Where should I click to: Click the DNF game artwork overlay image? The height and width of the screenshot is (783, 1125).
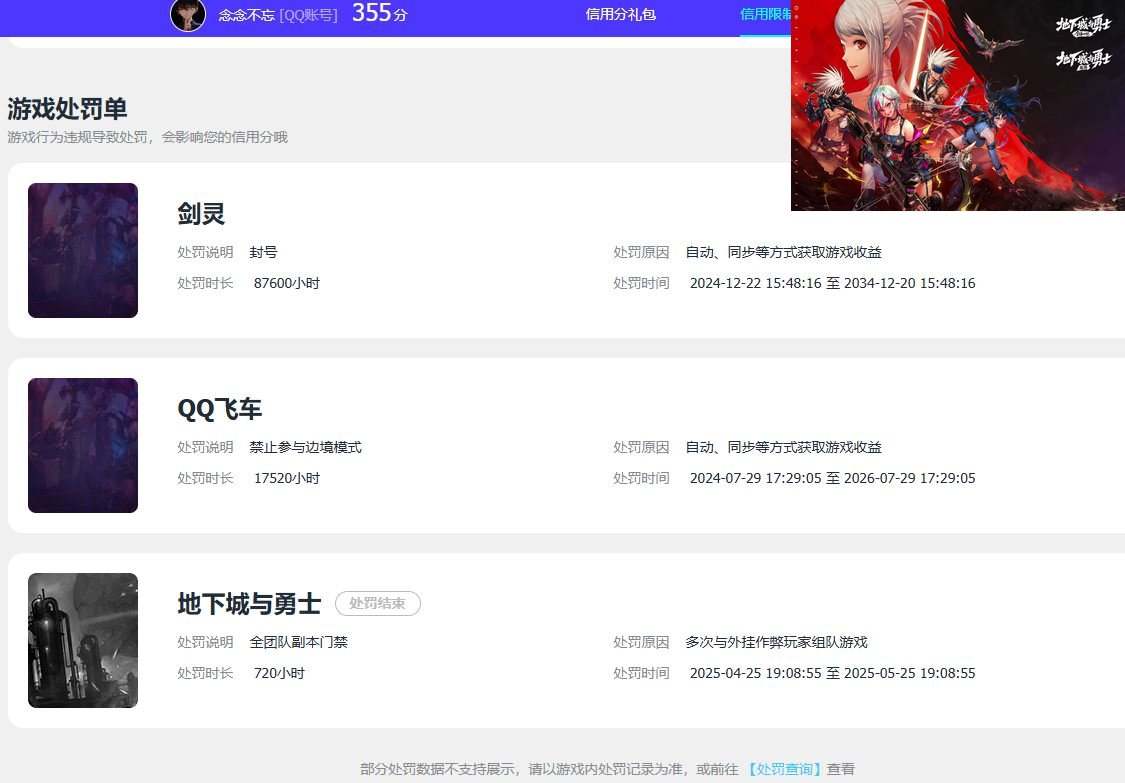[958, 105]
